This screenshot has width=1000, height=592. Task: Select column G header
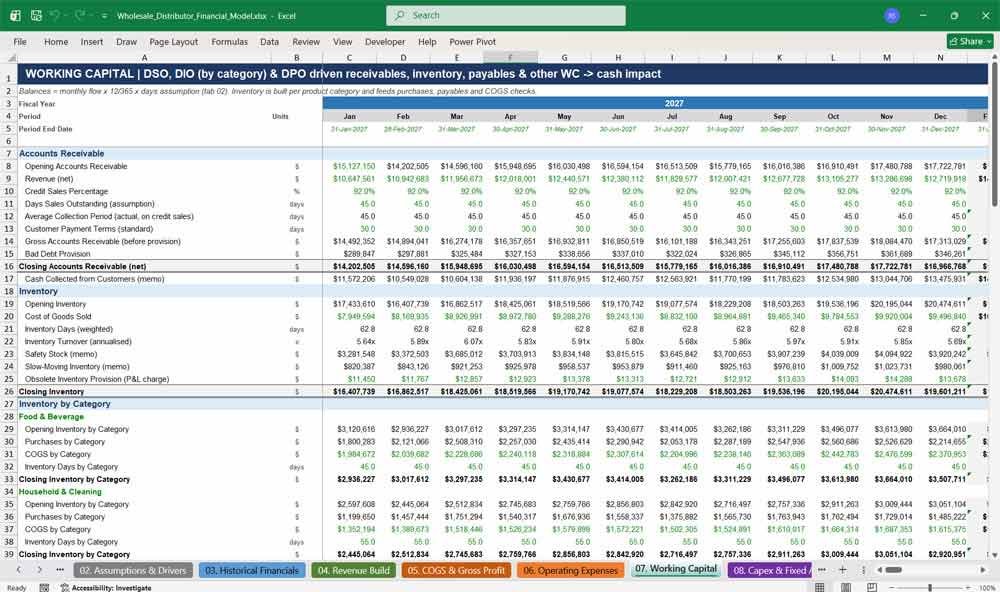[x=564, y=57]
